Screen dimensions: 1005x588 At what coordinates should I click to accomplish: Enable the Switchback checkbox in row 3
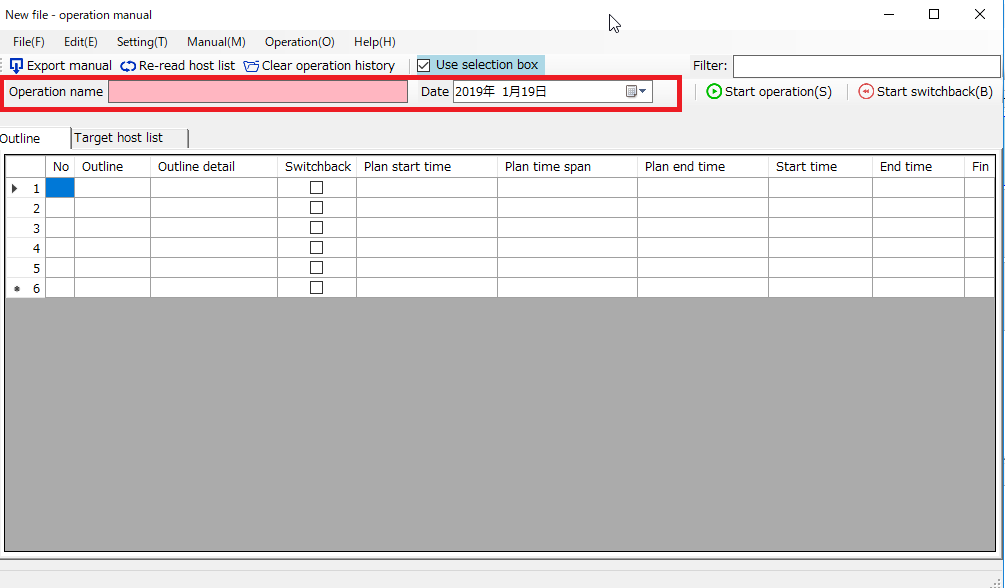coord(316,228)
